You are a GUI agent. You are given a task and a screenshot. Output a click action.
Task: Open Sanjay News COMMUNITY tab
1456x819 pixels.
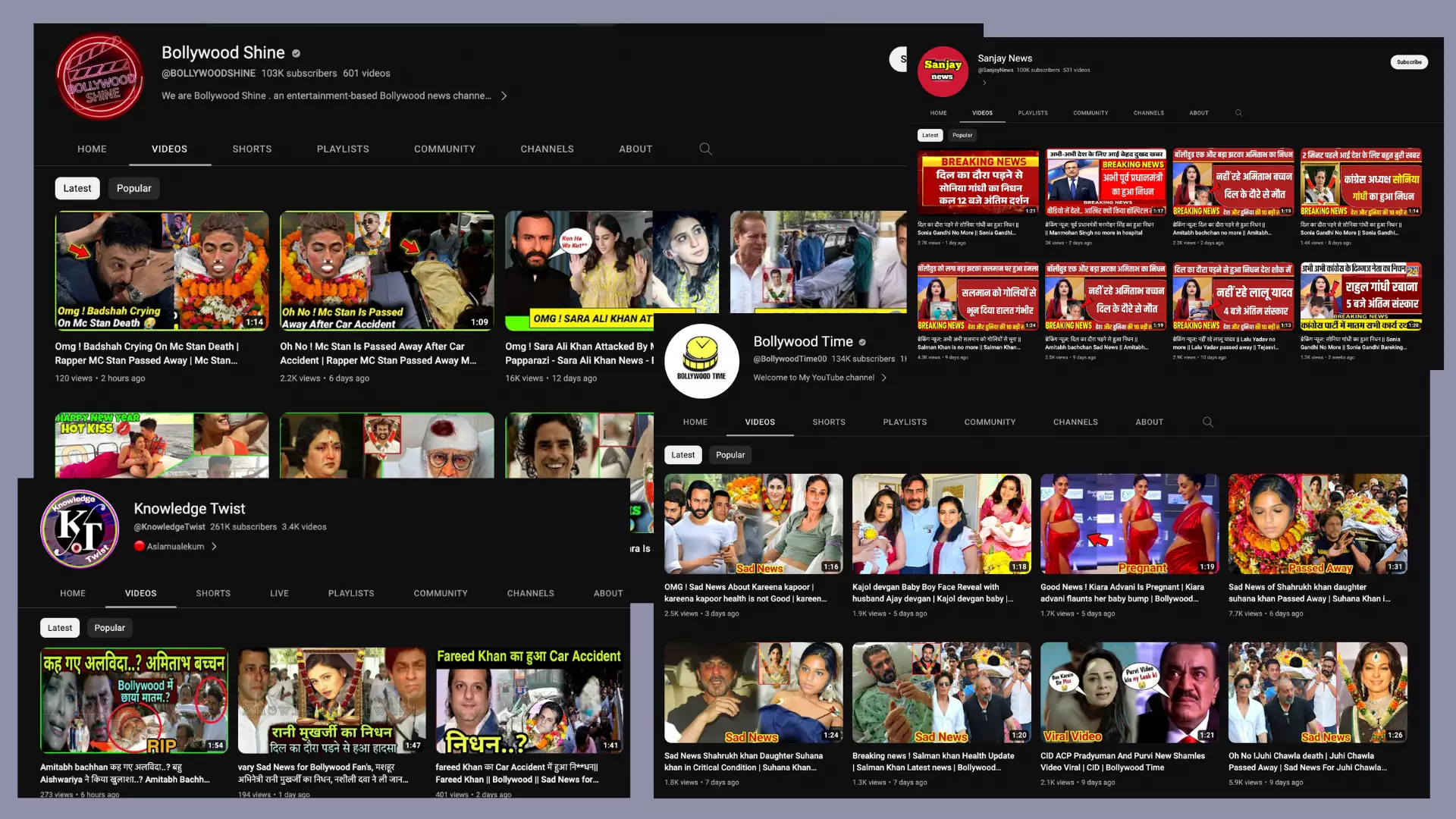pos(1090,113)
